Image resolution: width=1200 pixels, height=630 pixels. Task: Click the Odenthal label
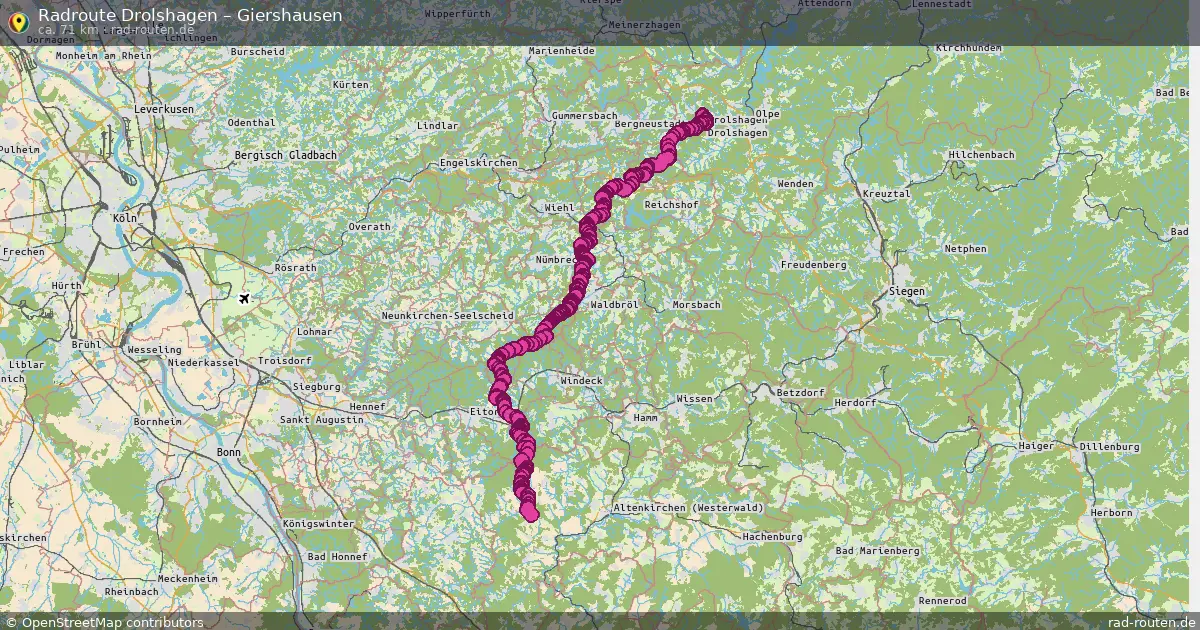pyautogui.click(x=252, y=123)
